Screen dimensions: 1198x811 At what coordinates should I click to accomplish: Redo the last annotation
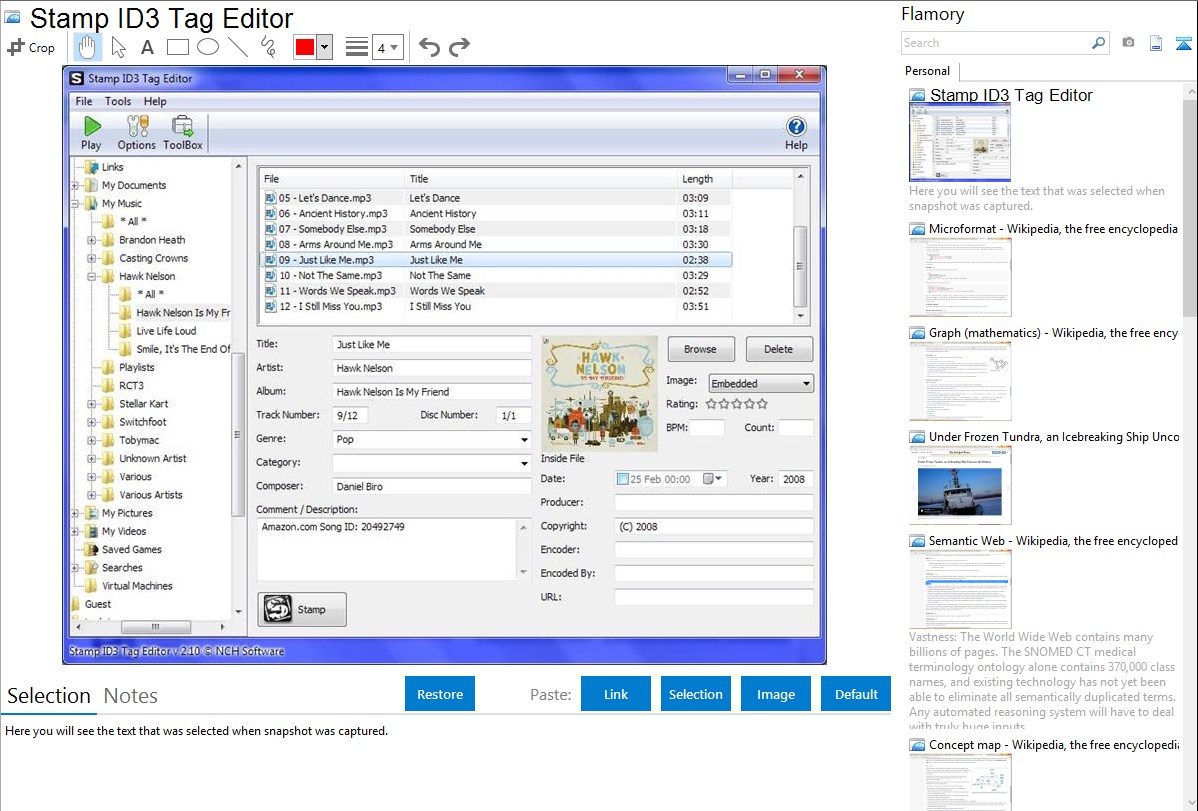click(x=459, y=47)
